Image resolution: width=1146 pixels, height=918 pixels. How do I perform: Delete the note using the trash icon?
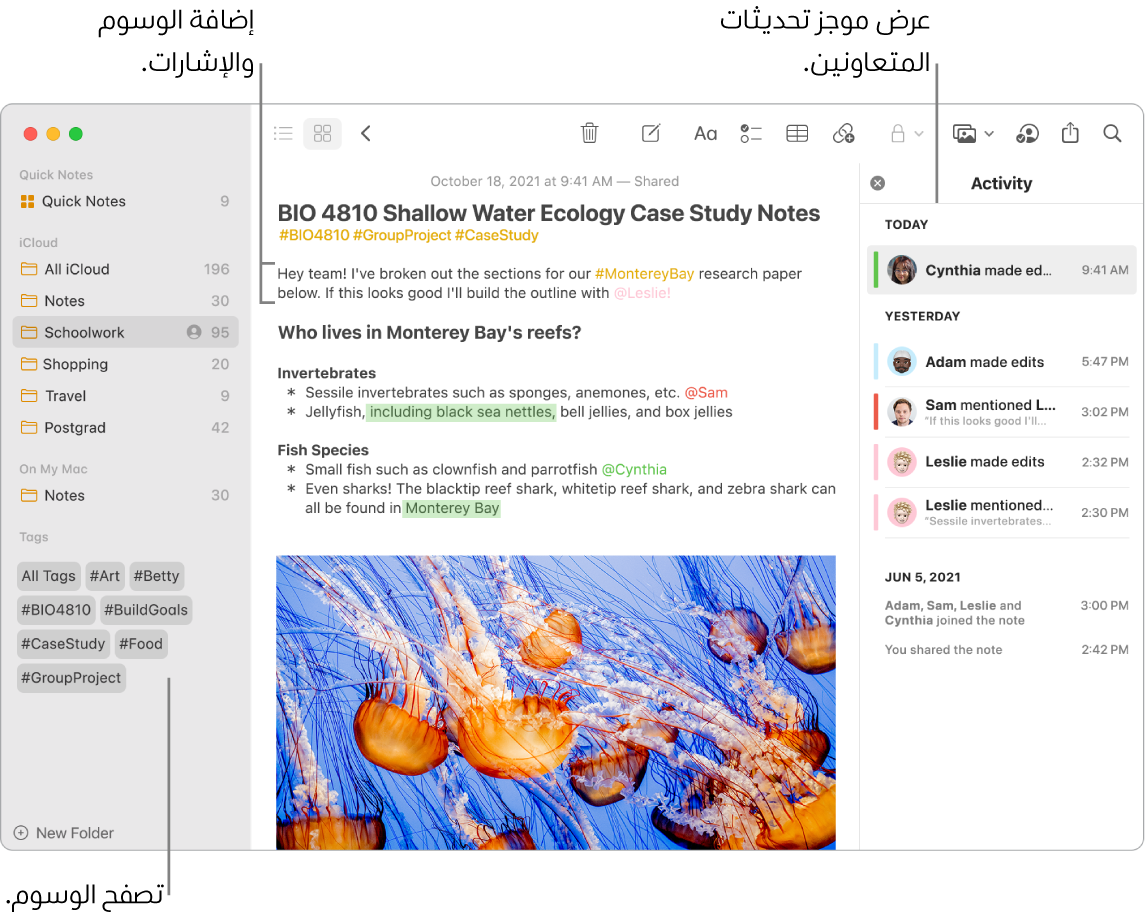coord(589,133)
